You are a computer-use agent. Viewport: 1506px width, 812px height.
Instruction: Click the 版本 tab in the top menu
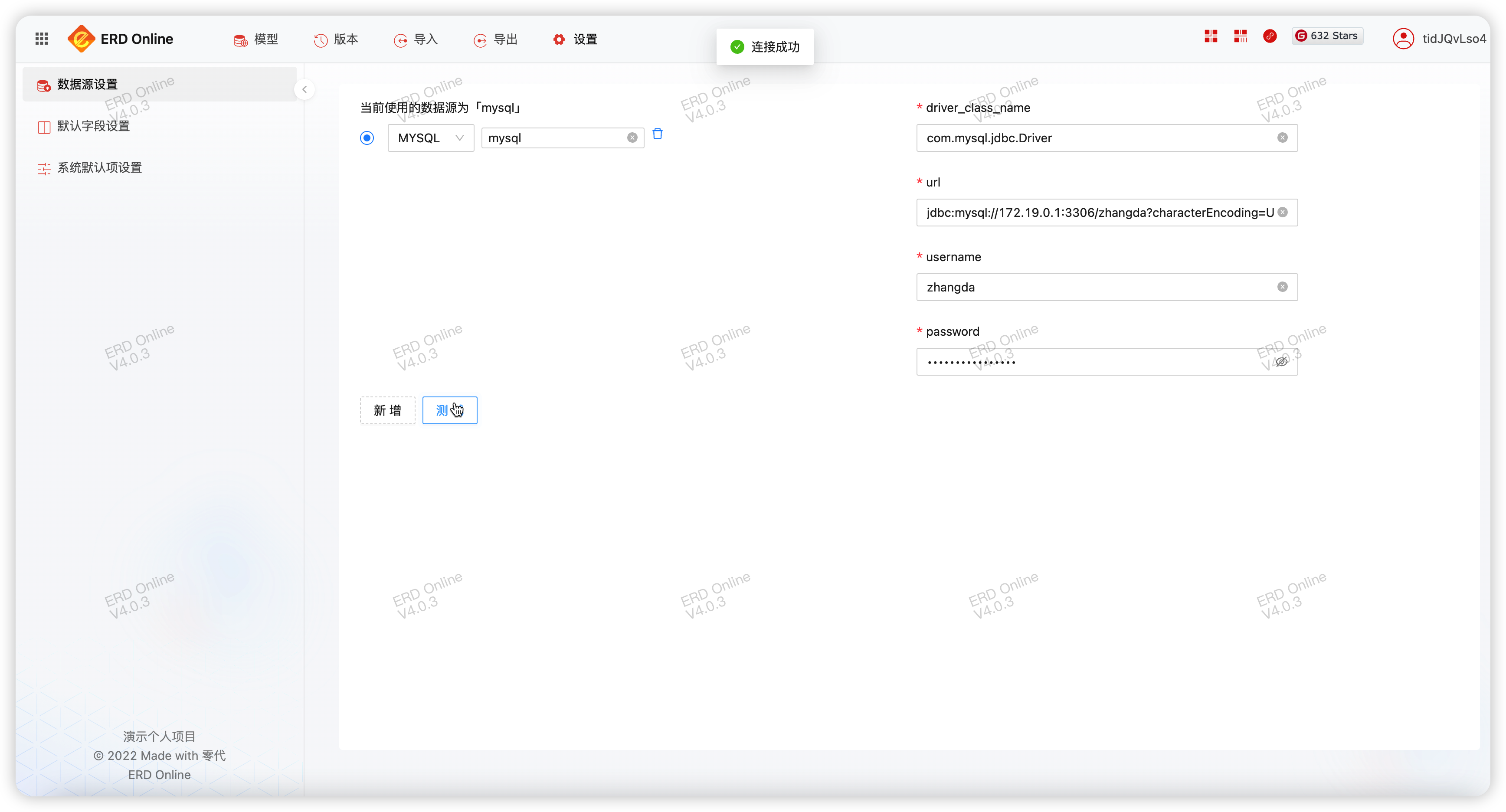[x=340, y=39]
